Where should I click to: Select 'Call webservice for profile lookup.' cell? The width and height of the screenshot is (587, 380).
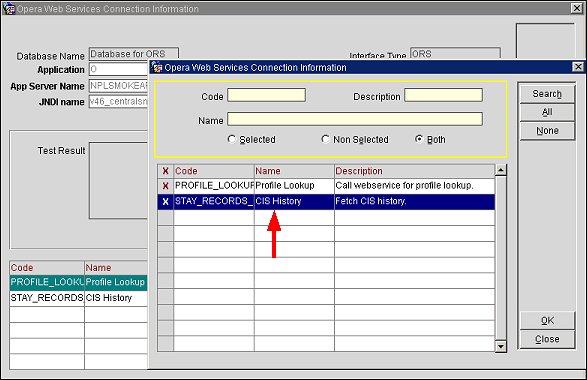point(414,186)
